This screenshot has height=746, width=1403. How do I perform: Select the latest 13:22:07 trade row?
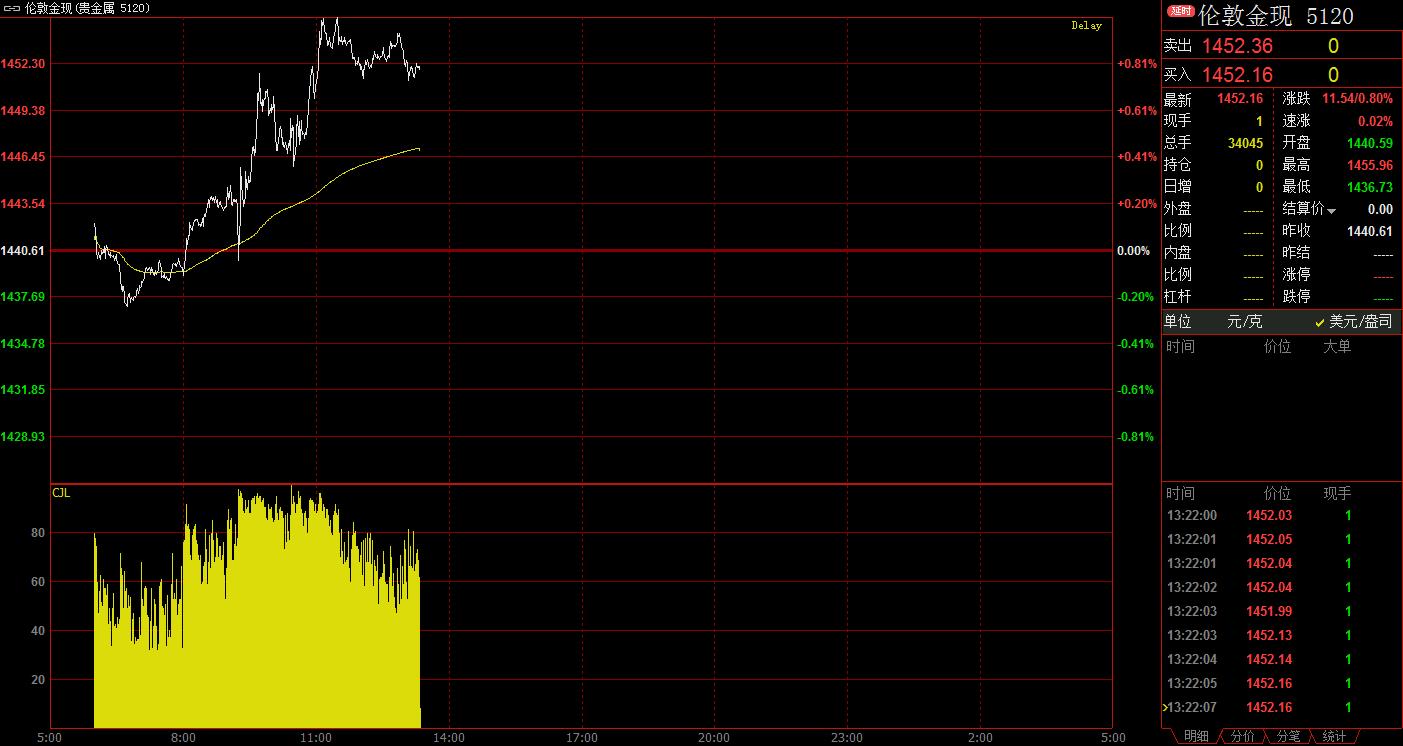click(x=1280, y=707)
